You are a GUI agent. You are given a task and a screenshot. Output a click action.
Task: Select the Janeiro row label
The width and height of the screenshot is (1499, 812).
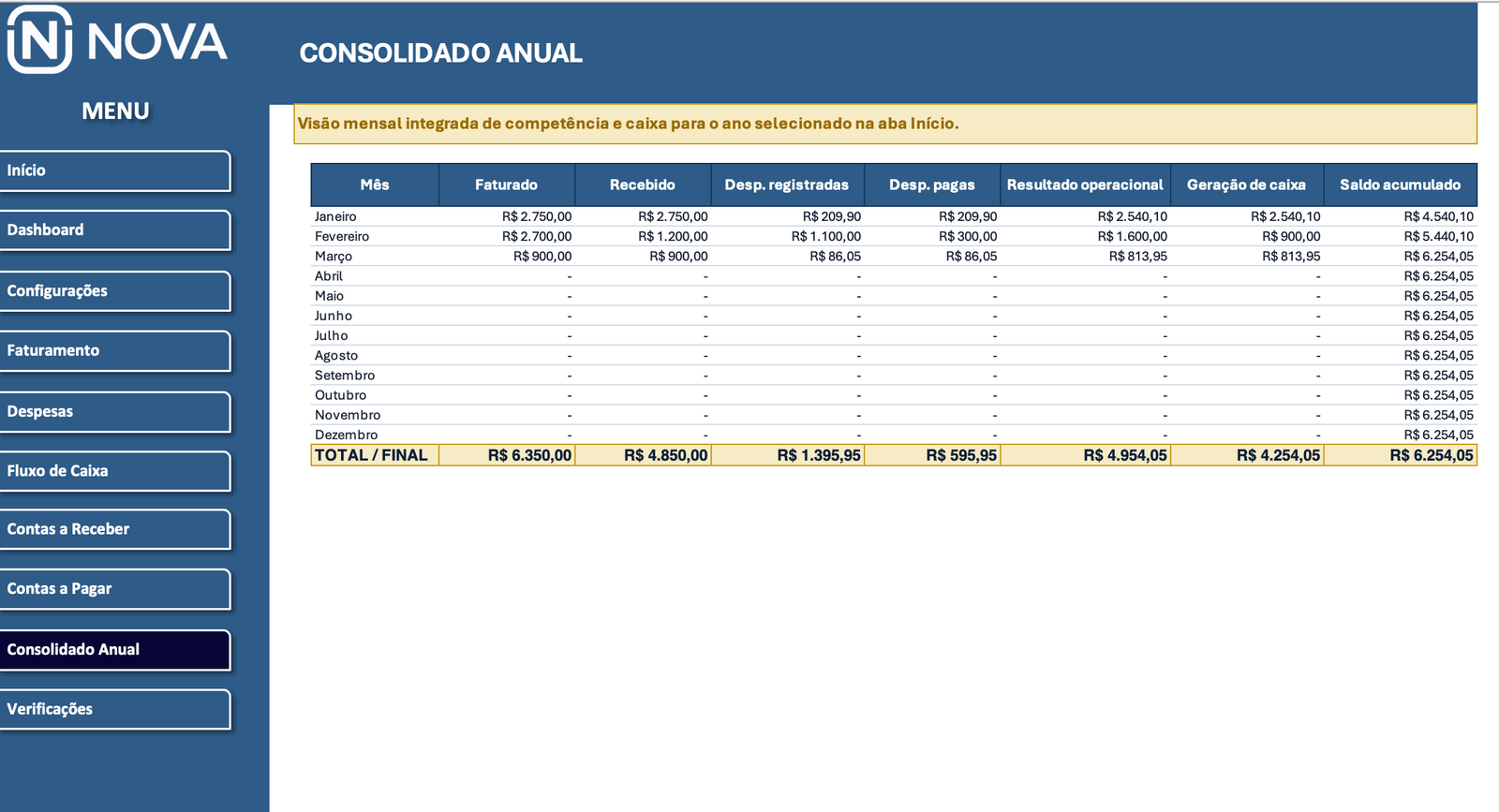pos(335,216)
